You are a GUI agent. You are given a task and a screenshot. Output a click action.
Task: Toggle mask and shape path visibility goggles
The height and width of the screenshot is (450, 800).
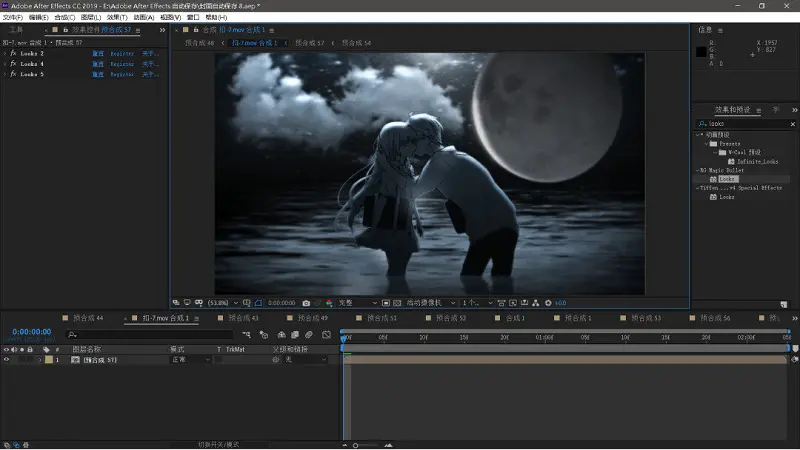[199, 303]
